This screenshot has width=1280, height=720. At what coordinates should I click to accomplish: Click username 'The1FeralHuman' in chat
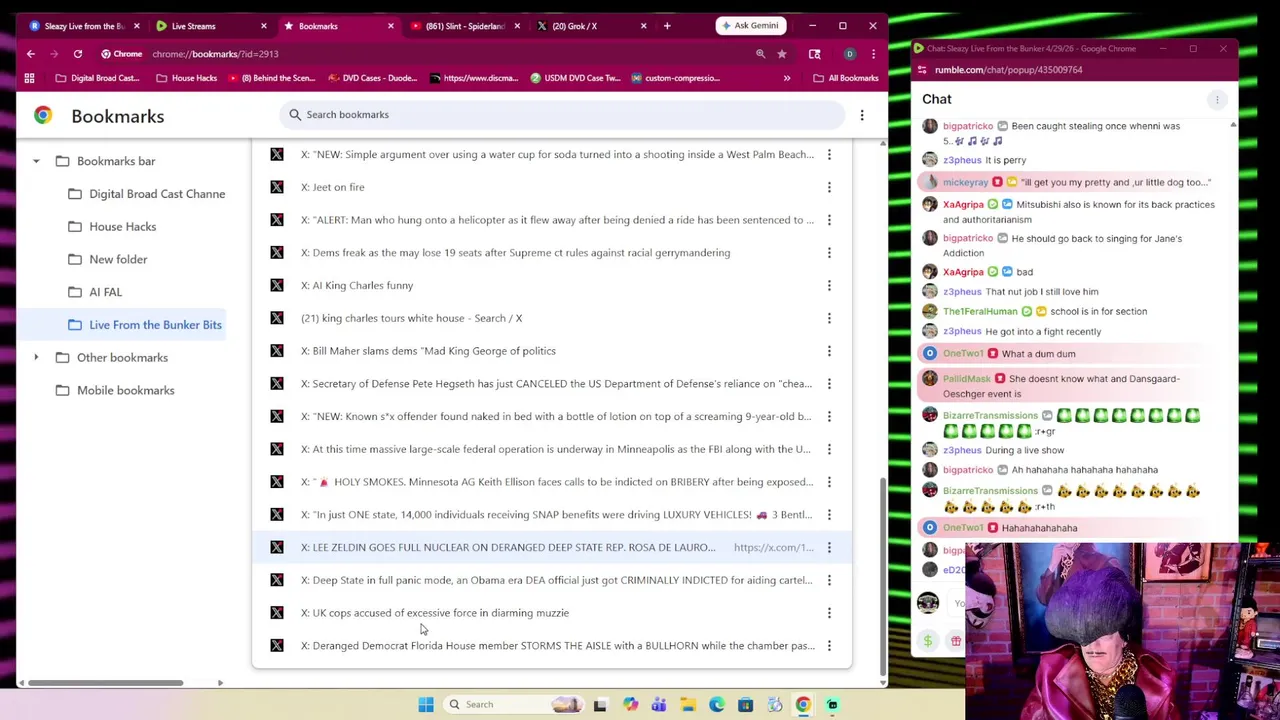[979, 311]
